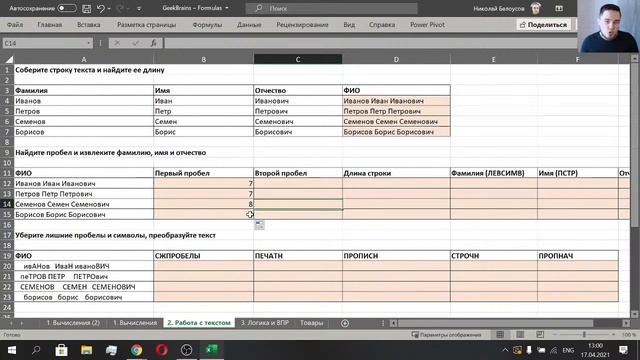Select the Фамилия (ЛЕВСИМВ) header cell

493,173
